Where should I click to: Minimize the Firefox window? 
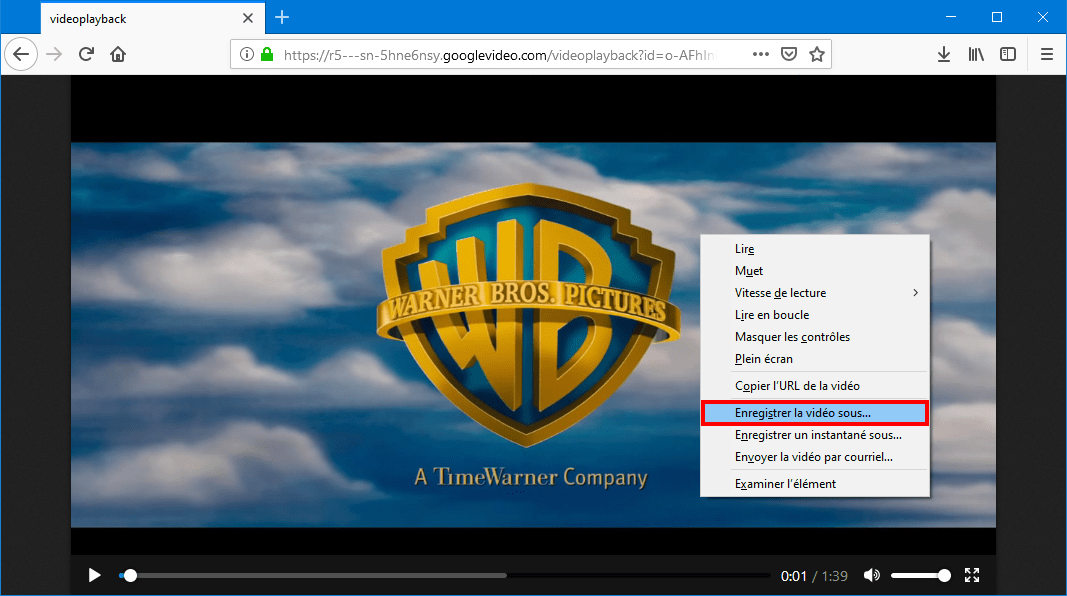[951, 17]
